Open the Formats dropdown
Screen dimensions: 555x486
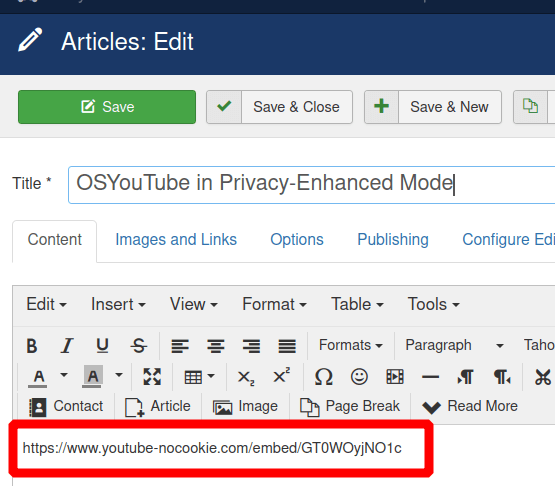click(350, 345)
